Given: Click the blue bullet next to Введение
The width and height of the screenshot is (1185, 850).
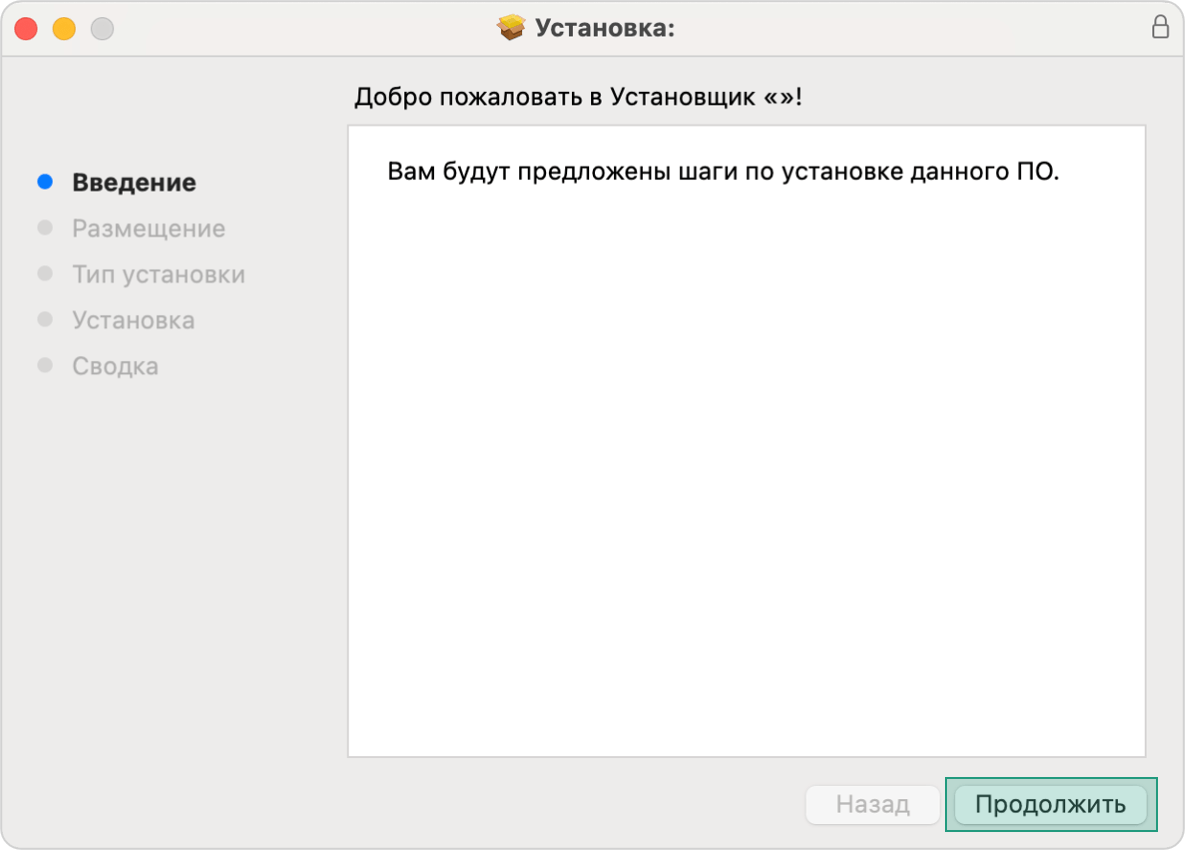Looking at the screenshot, I should (x=45, y=181).
